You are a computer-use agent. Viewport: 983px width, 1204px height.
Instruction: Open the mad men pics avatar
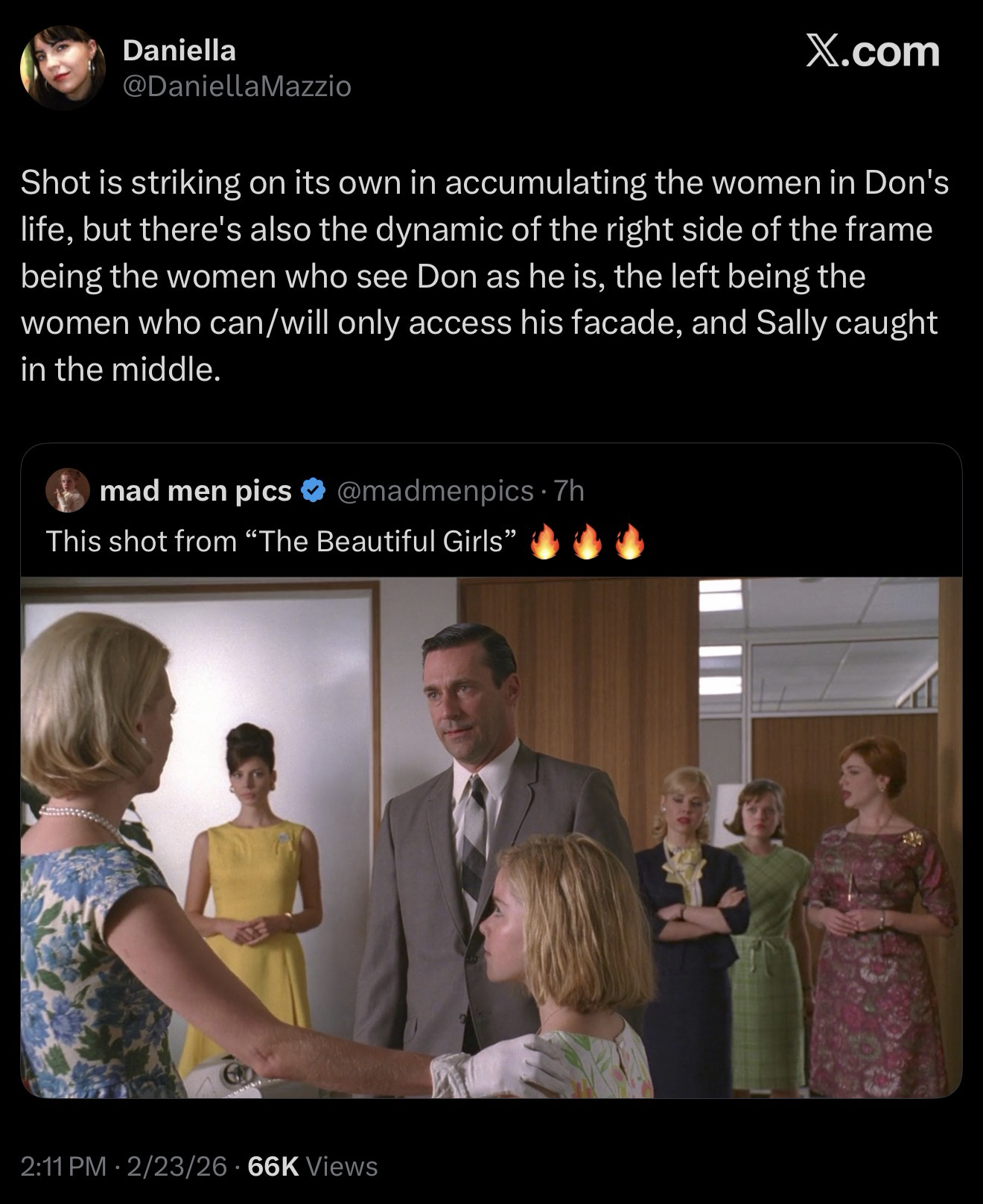pyautogui.click(x=68, y=491)
